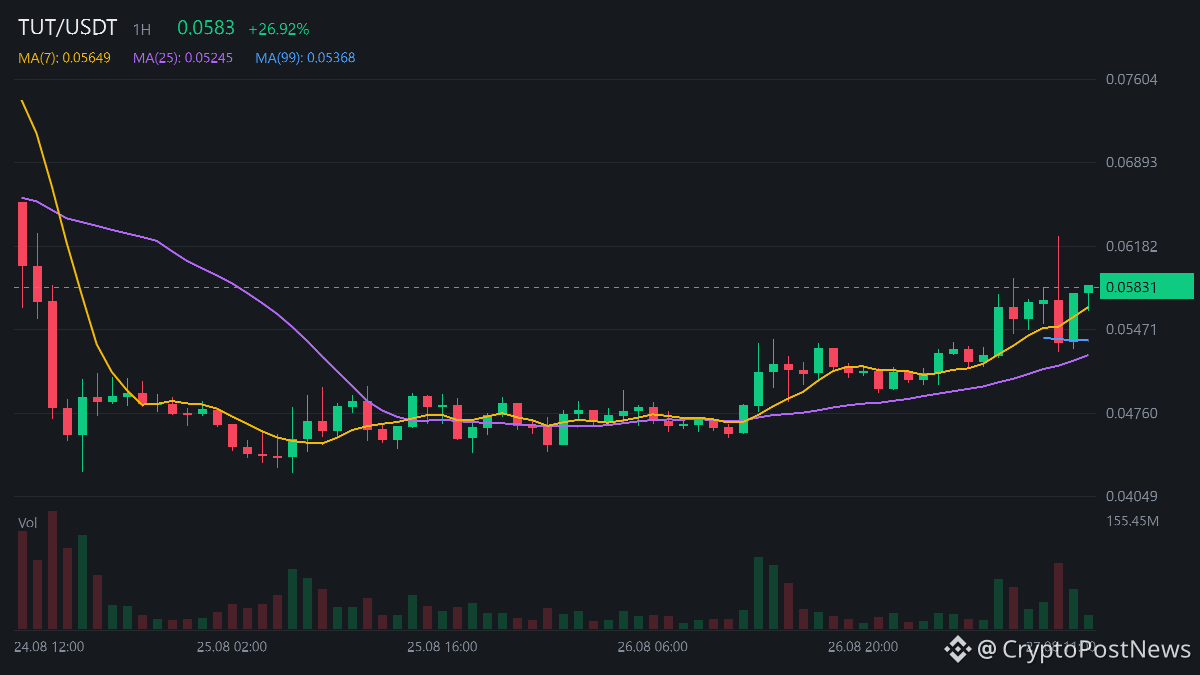
Task: Click the 0.04049 price axis label
Action: [1132, 496]
